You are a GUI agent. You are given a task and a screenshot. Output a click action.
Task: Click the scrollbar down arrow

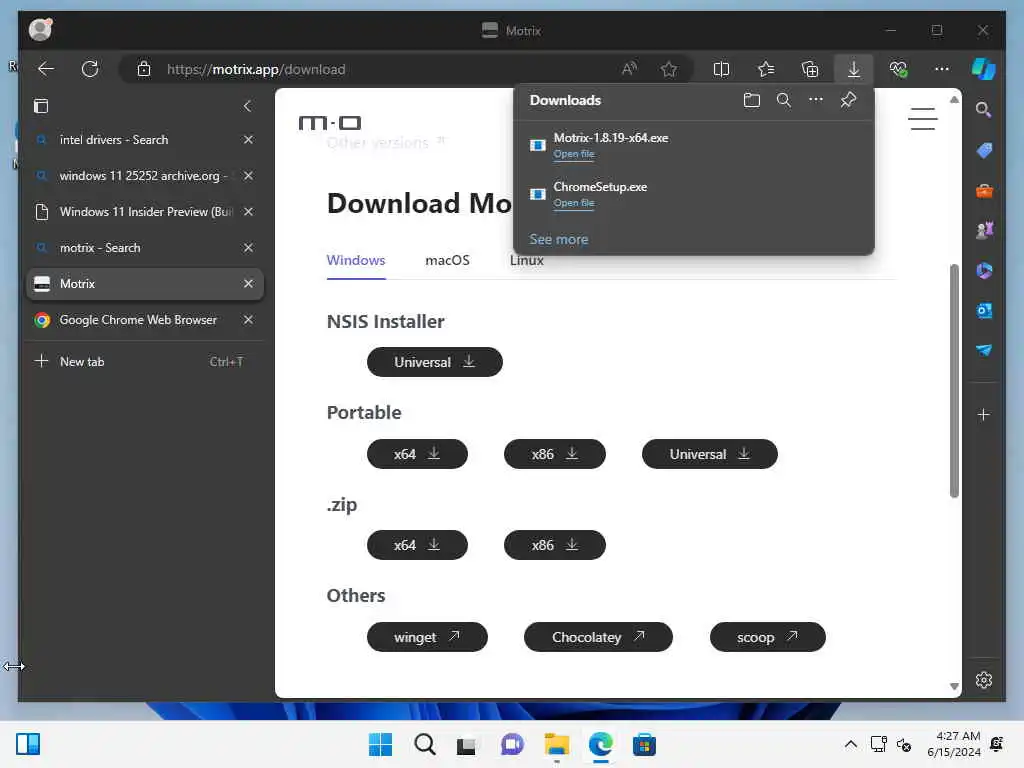click(954, 686)
